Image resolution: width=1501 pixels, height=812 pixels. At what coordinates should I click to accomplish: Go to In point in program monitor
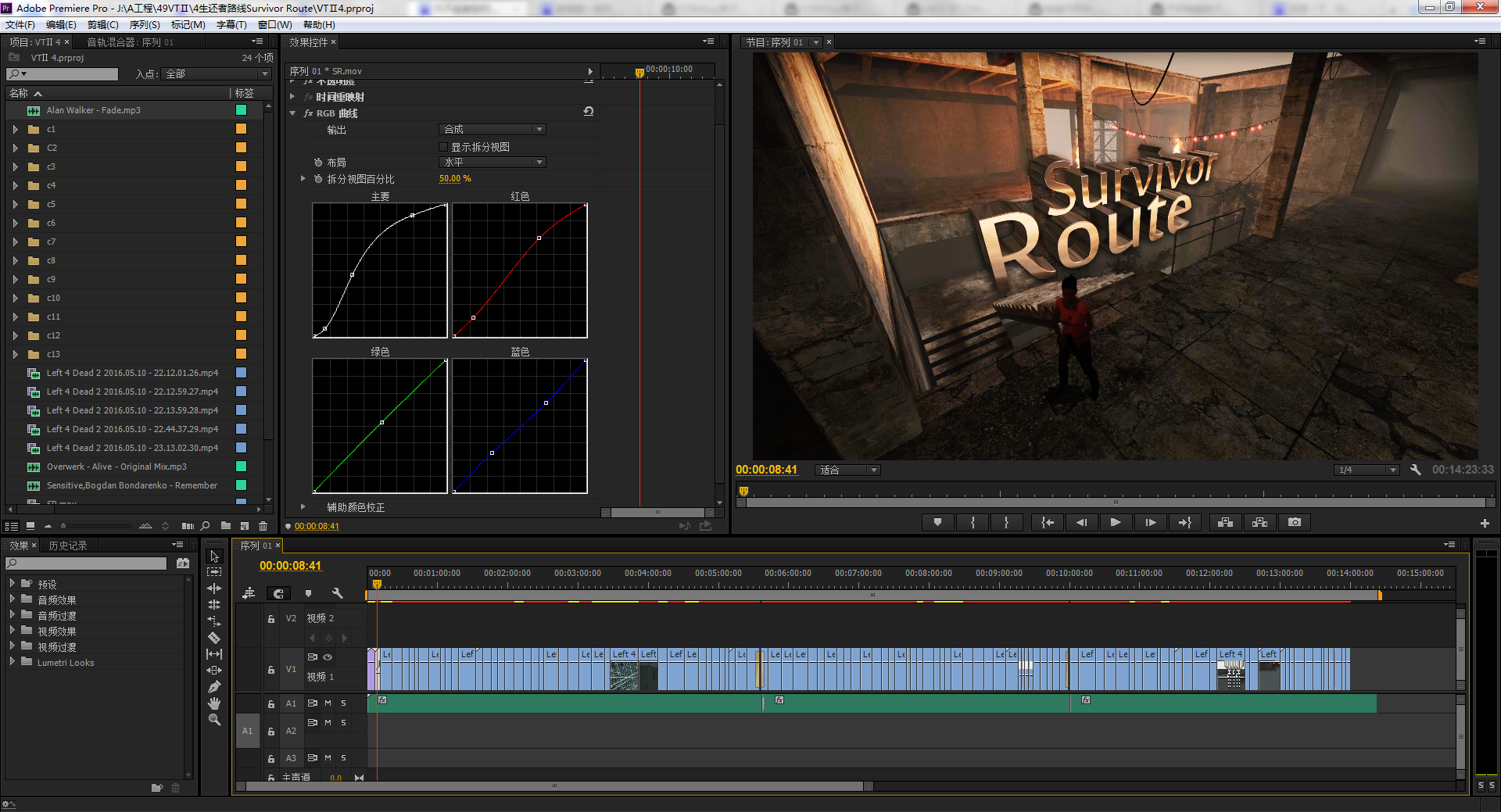1048,522
